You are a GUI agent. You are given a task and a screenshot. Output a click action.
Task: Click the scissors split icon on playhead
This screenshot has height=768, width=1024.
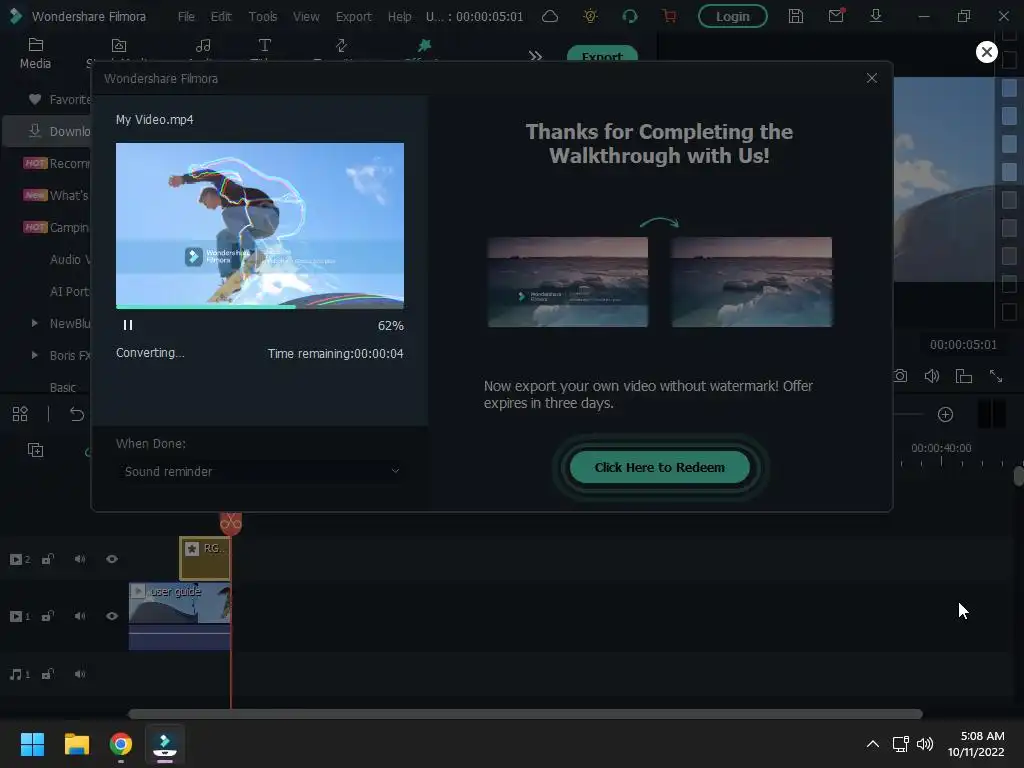(x=231, y=522)
